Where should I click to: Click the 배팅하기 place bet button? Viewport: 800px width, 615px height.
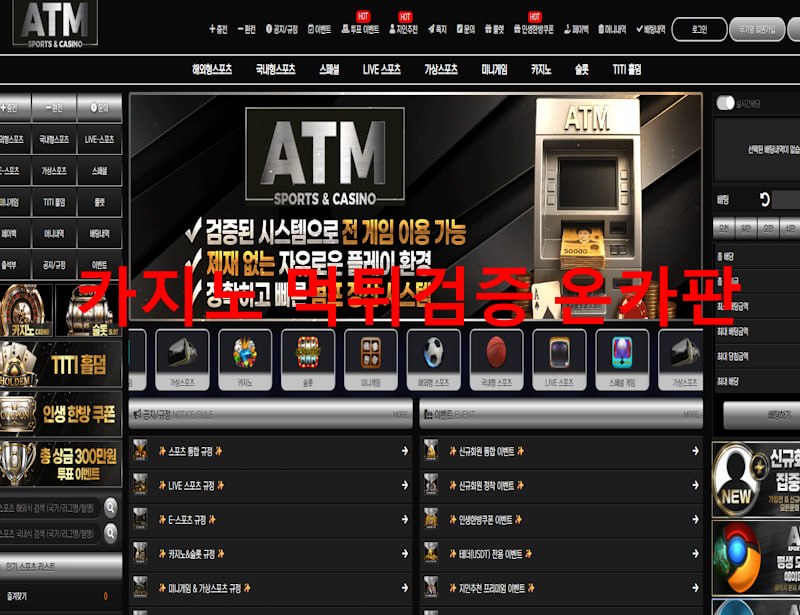[762, 415]
